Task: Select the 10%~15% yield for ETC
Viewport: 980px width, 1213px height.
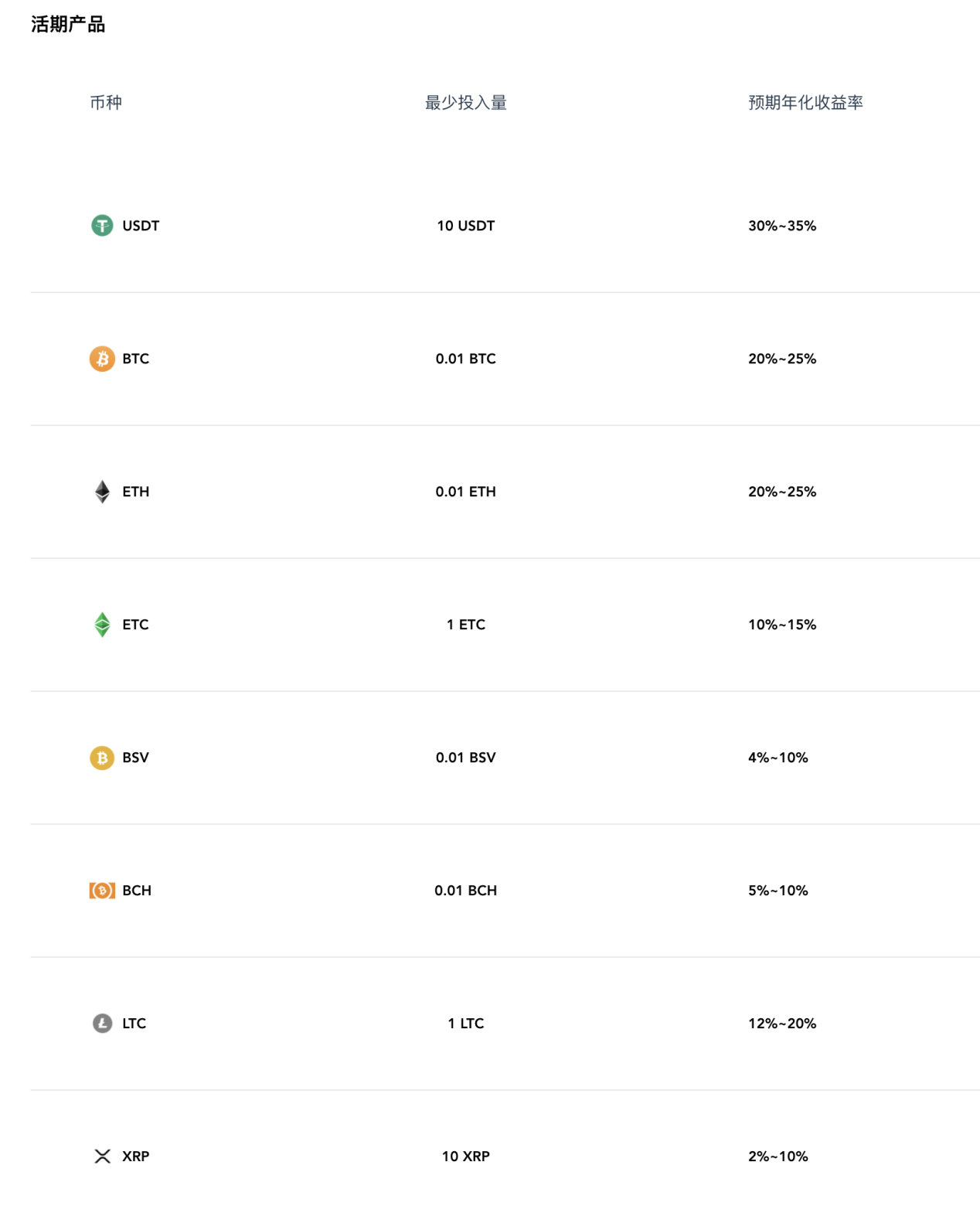Action: pos(782,625)
